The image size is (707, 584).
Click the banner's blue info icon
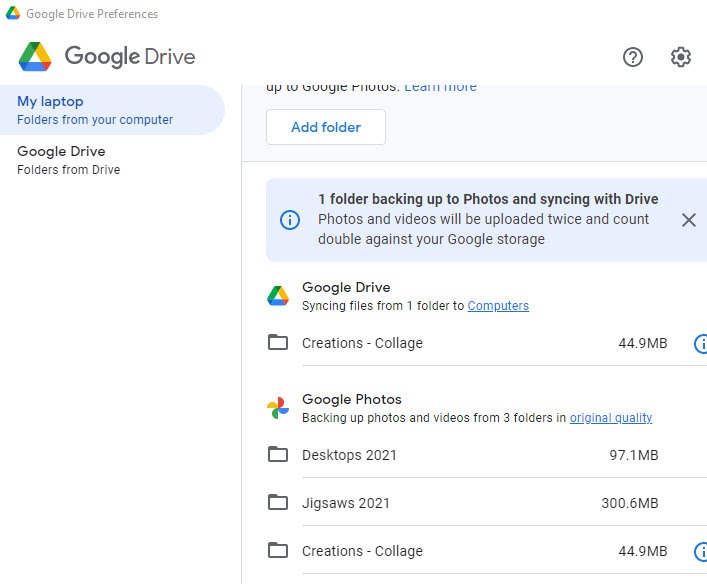pos(290,220)
